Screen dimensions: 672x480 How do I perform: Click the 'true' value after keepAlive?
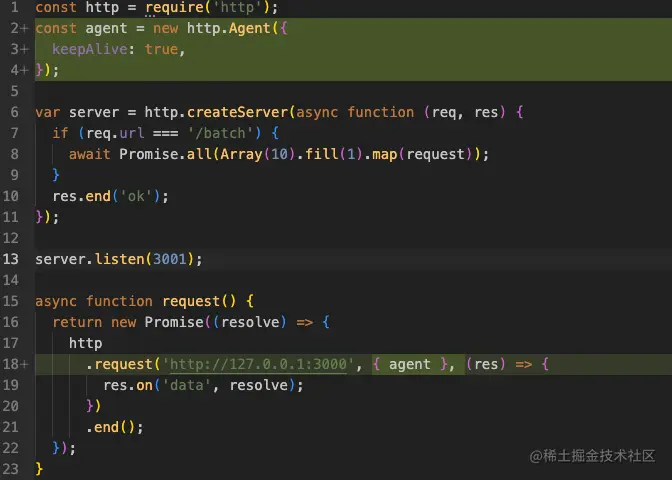[x=161, y=49]
